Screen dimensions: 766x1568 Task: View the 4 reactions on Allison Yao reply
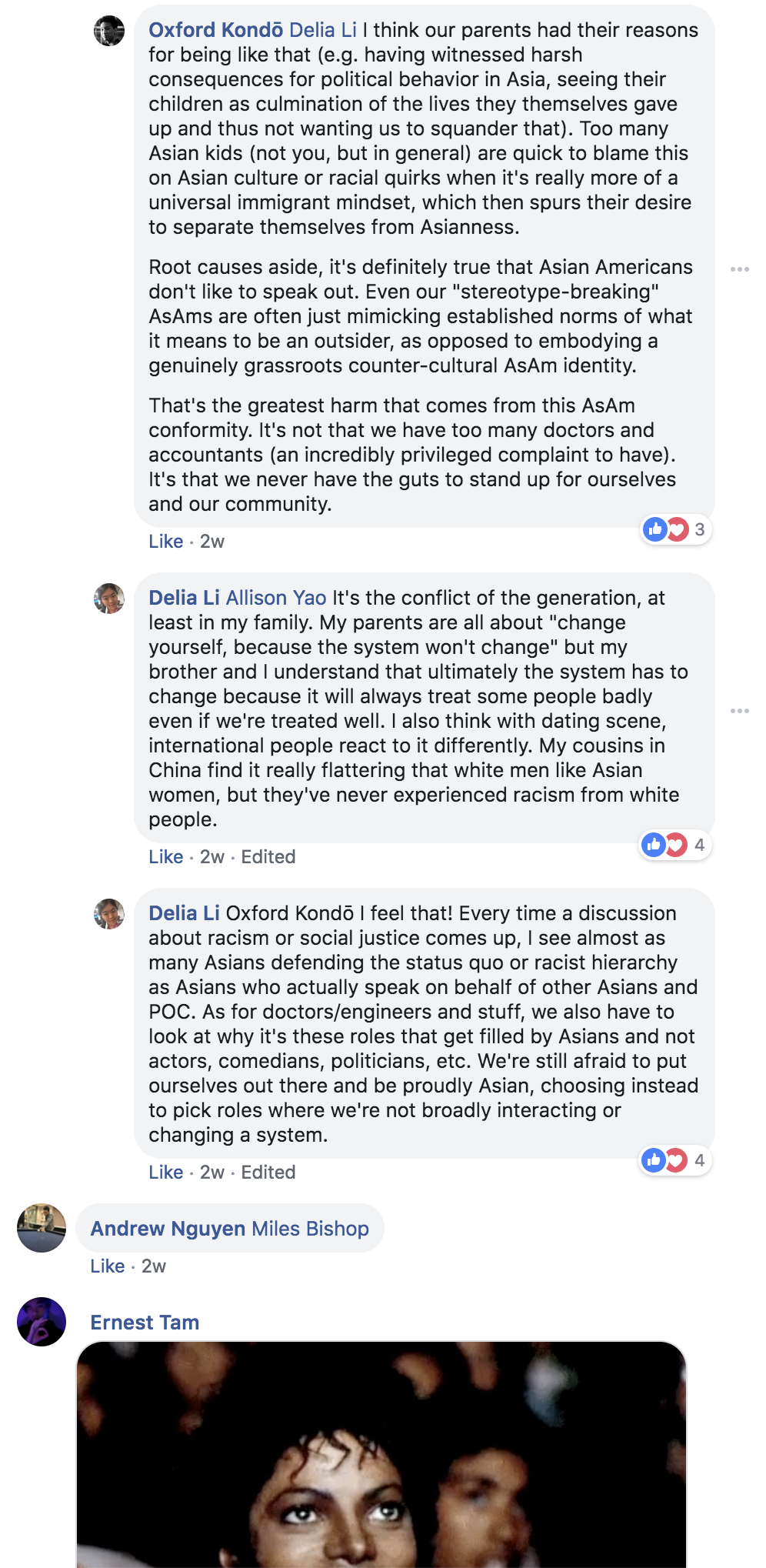(675, 845)
